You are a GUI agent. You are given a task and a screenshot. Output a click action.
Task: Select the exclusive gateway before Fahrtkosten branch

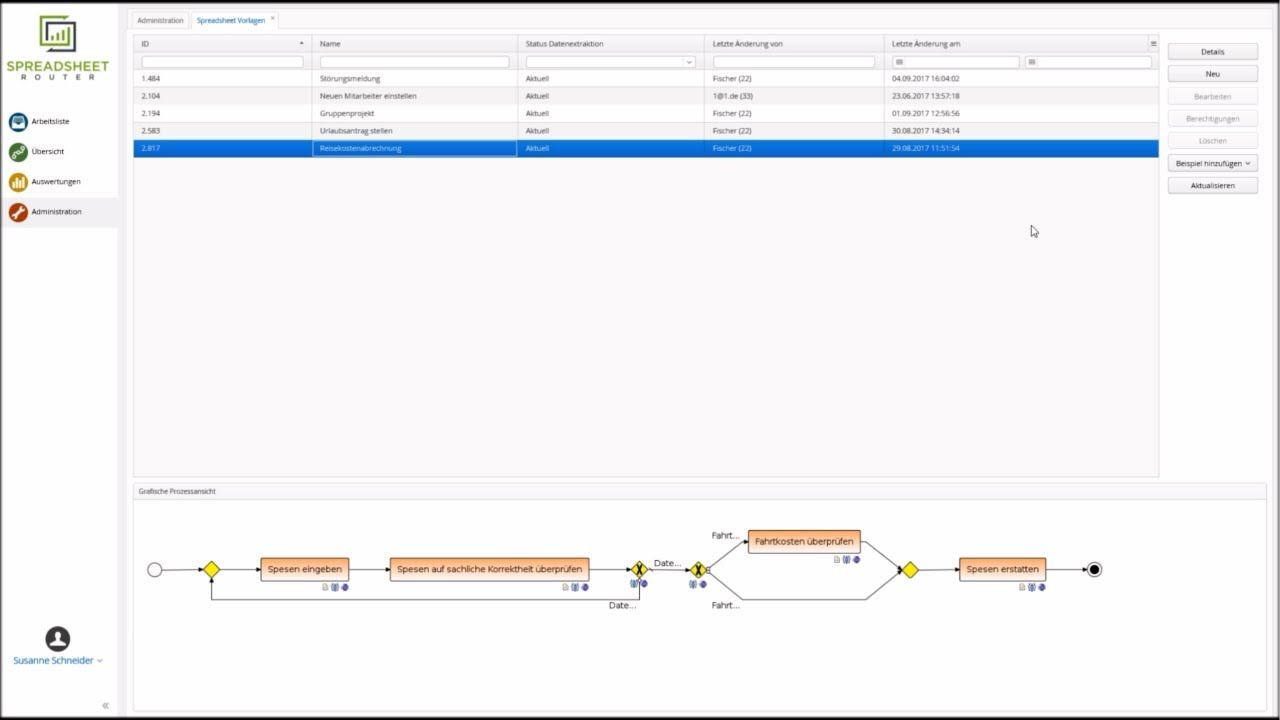pyautogui.click(x=698, y=570)
